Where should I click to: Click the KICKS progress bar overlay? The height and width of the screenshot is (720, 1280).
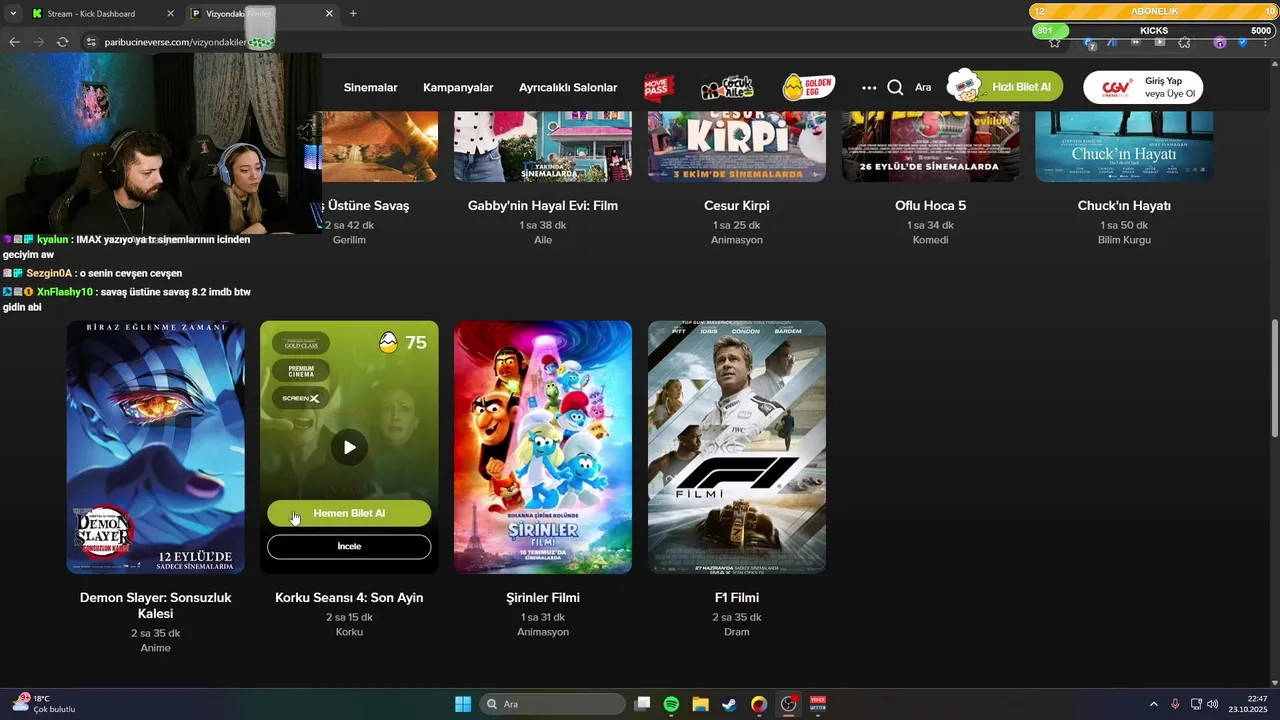pyautogui.click(x=1153, y=31)
